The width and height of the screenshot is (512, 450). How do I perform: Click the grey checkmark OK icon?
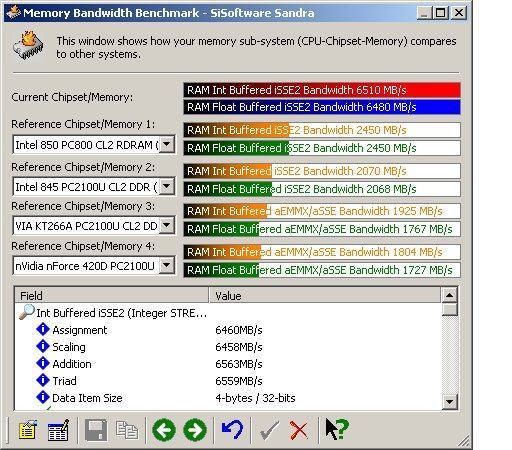click(269, 430)
